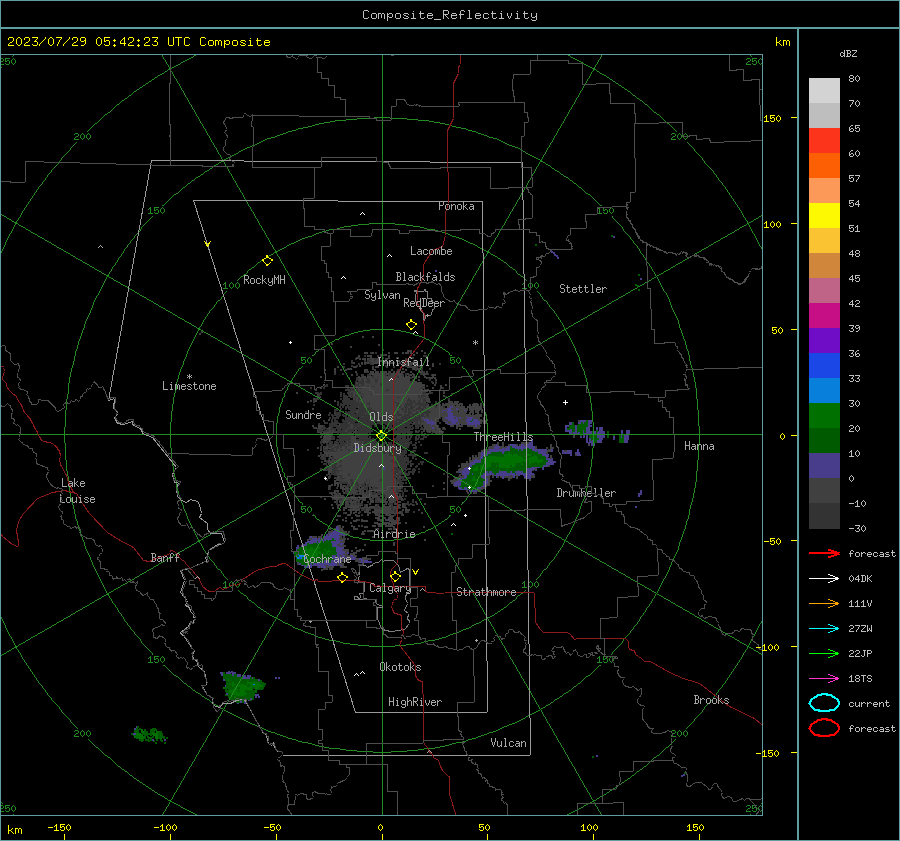Click the Strathmore label
900x841 pixels.
pyautogui.click(x=486, y=592)
